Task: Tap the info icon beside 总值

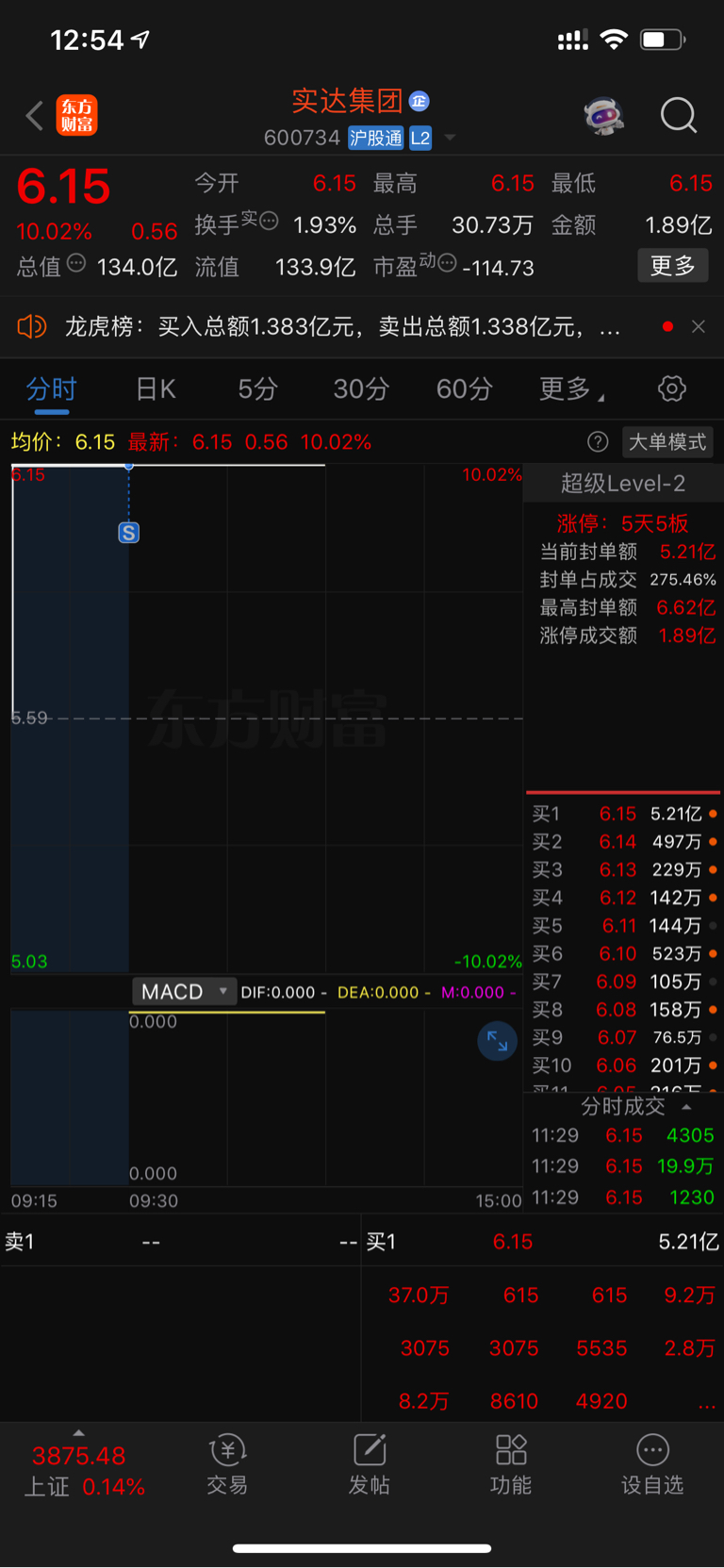Action: coord(76,263)
